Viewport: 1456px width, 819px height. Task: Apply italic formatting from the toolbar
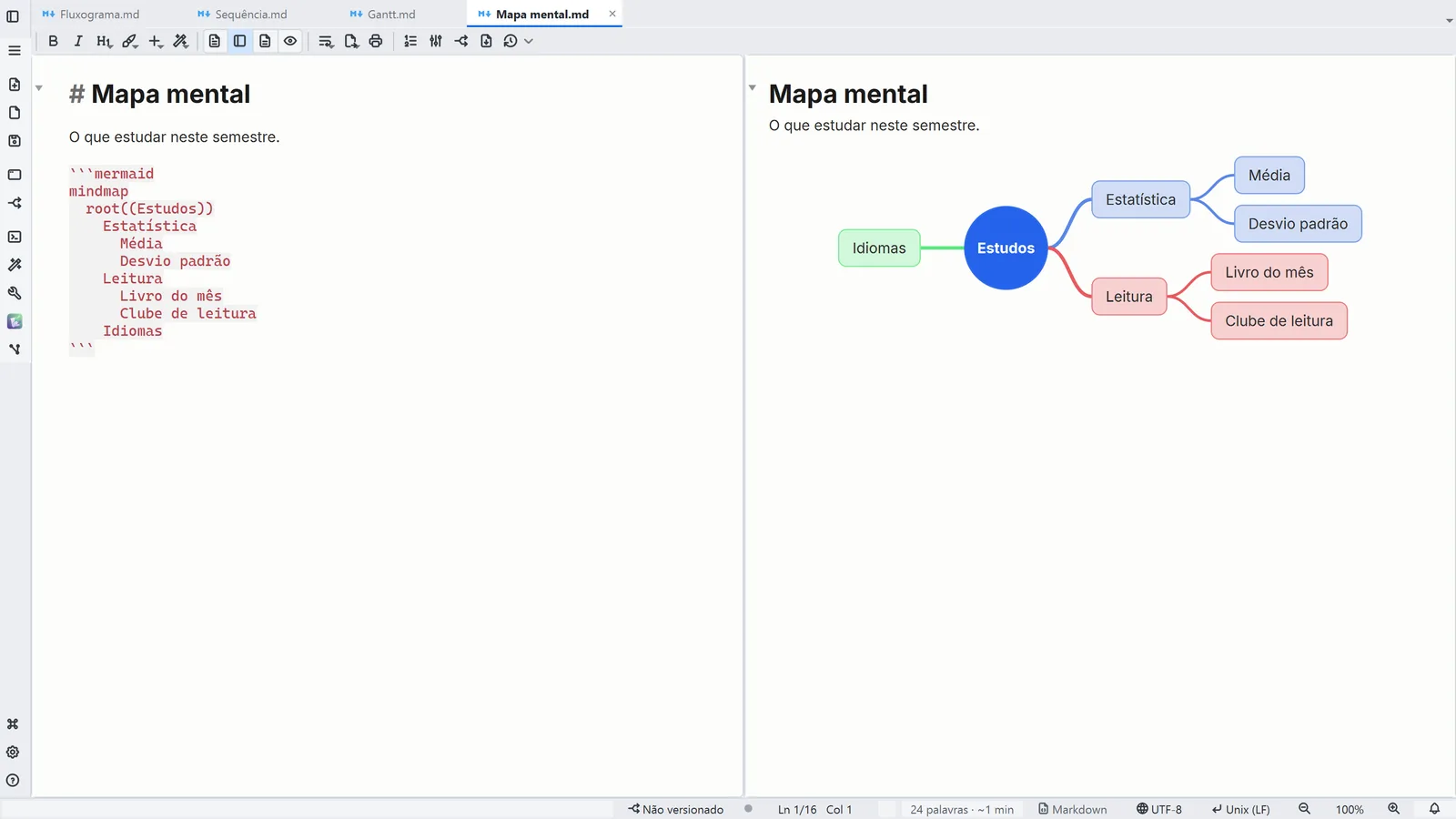[78, 41]
